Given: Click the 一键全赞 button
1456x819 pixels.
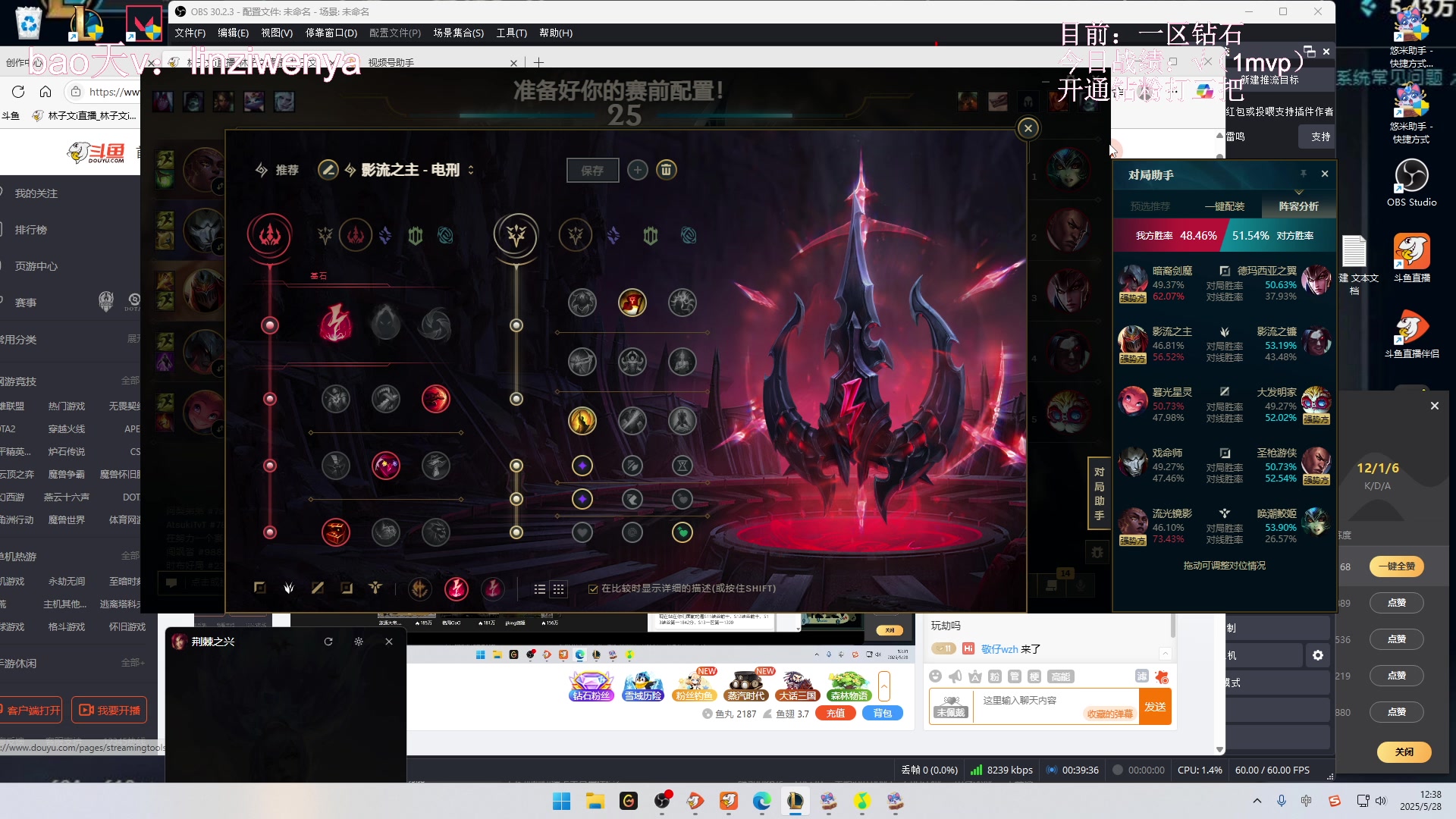Looking at the screenshot, I should (x=1397, y=566).
